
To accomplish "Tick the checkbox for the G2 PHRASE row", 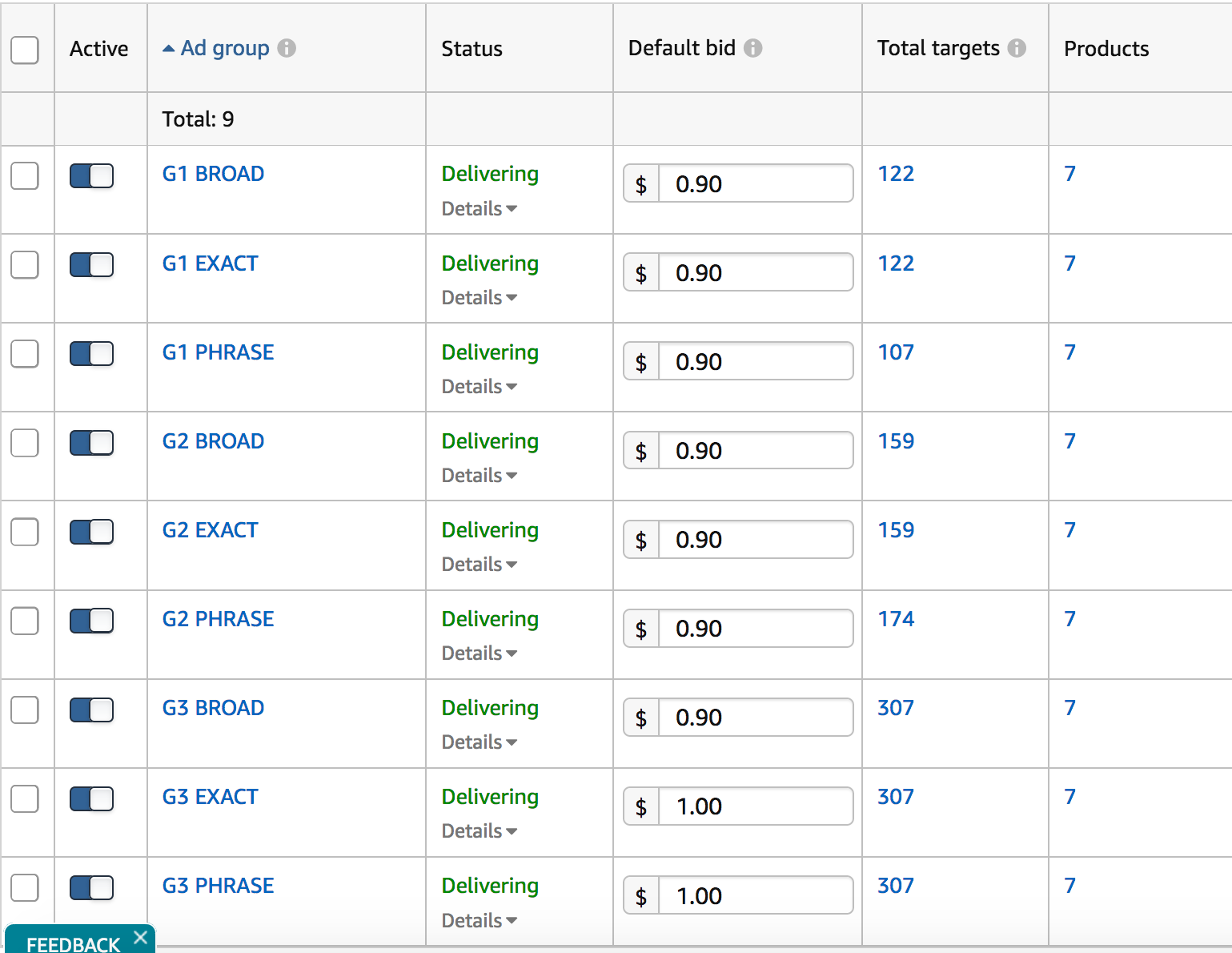I will (x=25, y=620).
